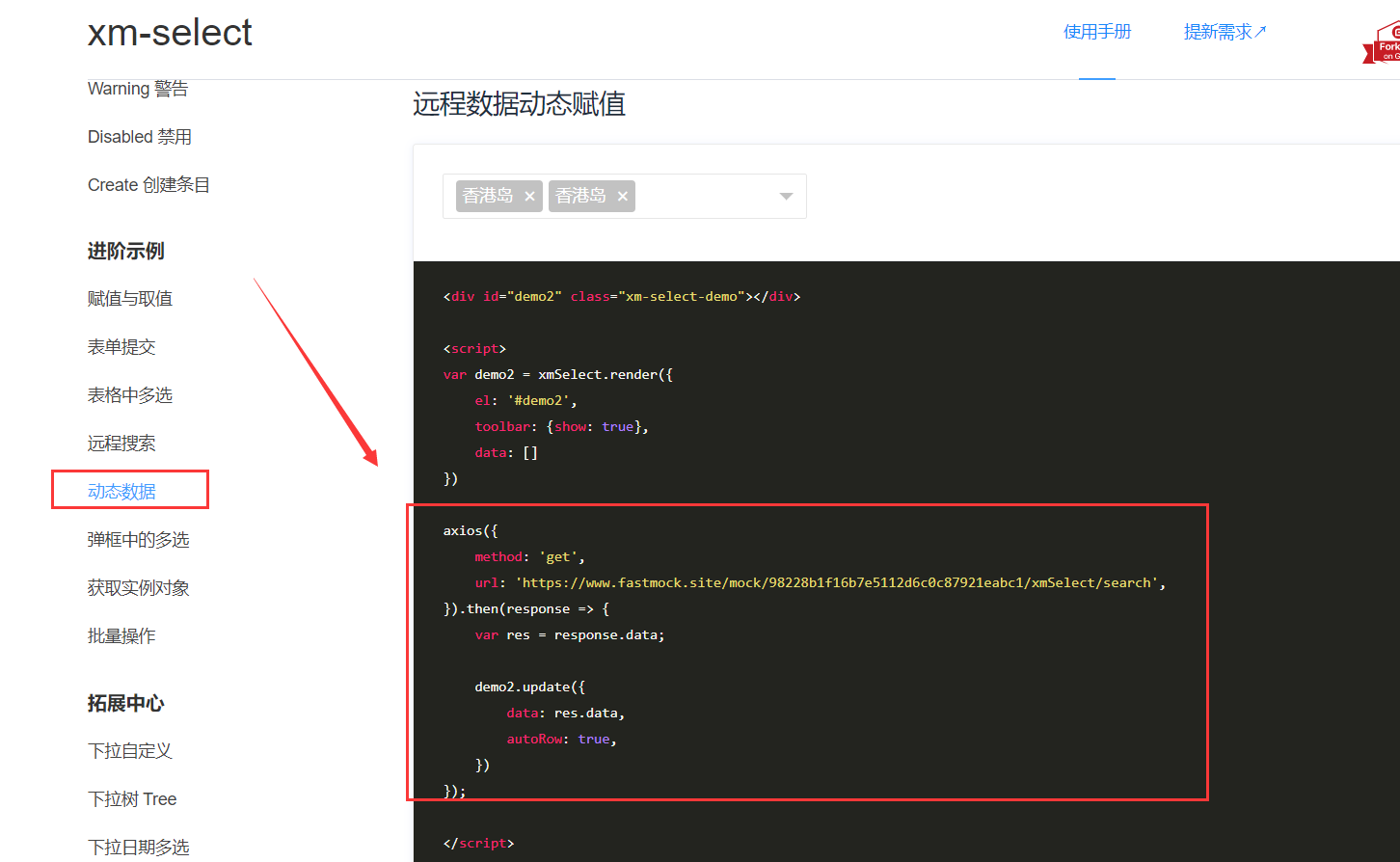The image size is (1400, 862).
Task: Select 动态数据 in the sidebar
Action: pyautogui.click(x=121, y=490)
